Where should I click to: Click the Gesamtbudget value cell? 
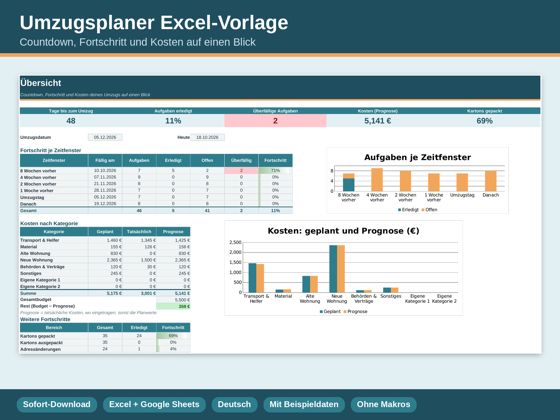(173, 300)
